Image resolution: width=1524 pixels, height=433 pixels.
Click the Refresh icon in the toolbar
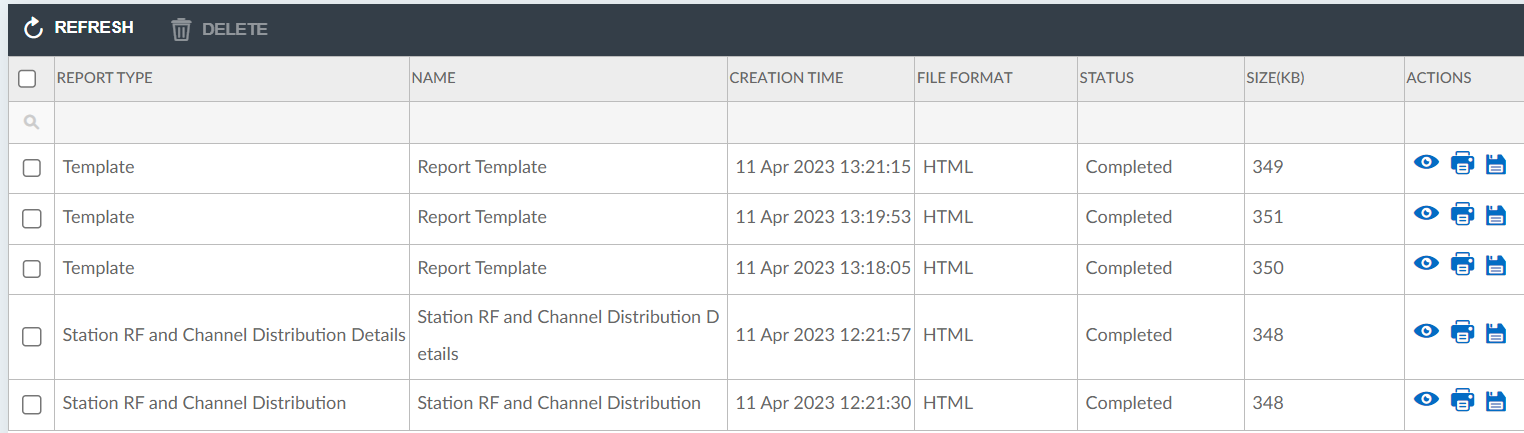click(x=34, y=28)
